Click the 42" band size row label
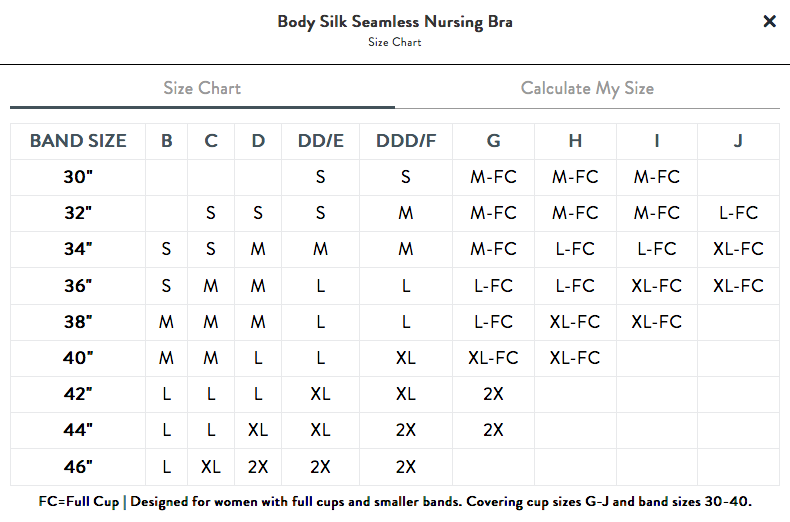 tap(76, 394)
